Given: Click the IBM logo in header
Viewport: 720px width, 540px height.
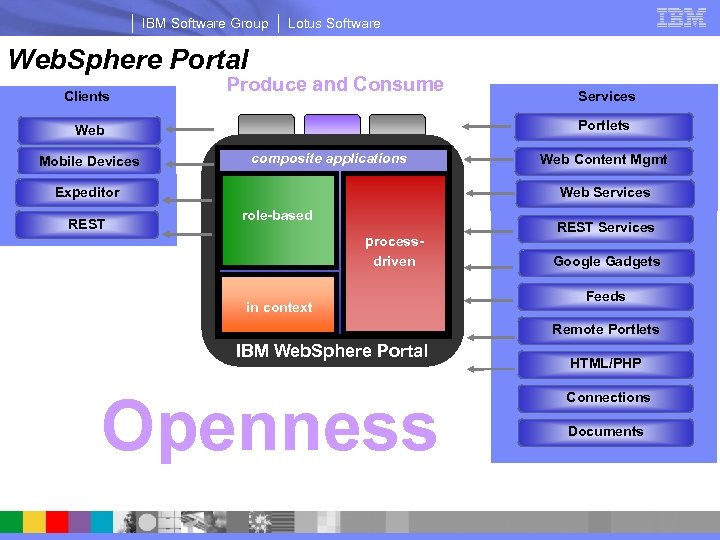Looking at the screenshot, I should click(x=681, y=18).
